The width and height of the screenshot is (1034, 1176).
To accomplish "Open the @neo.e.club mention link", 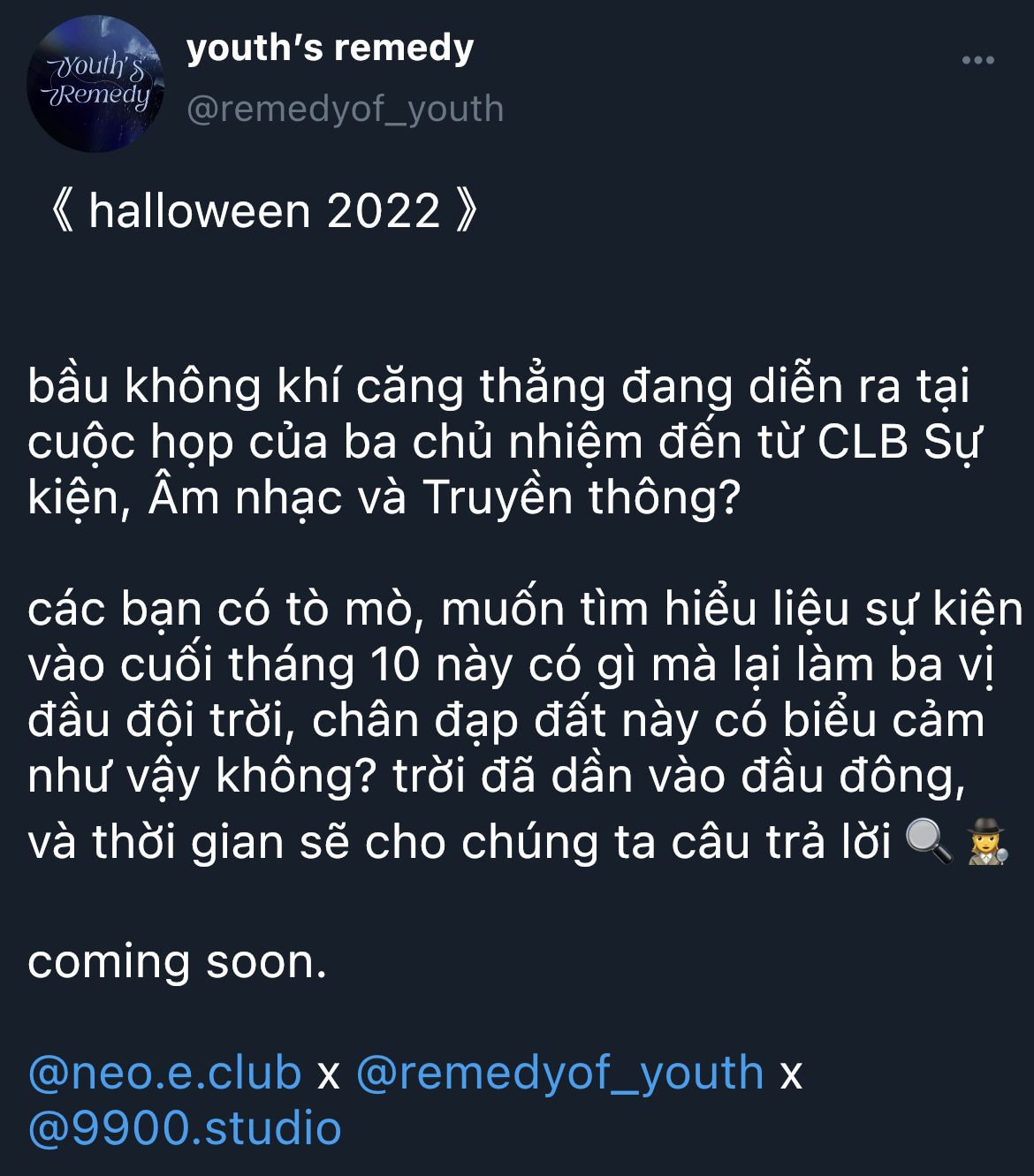I will tap(164, 1072).
